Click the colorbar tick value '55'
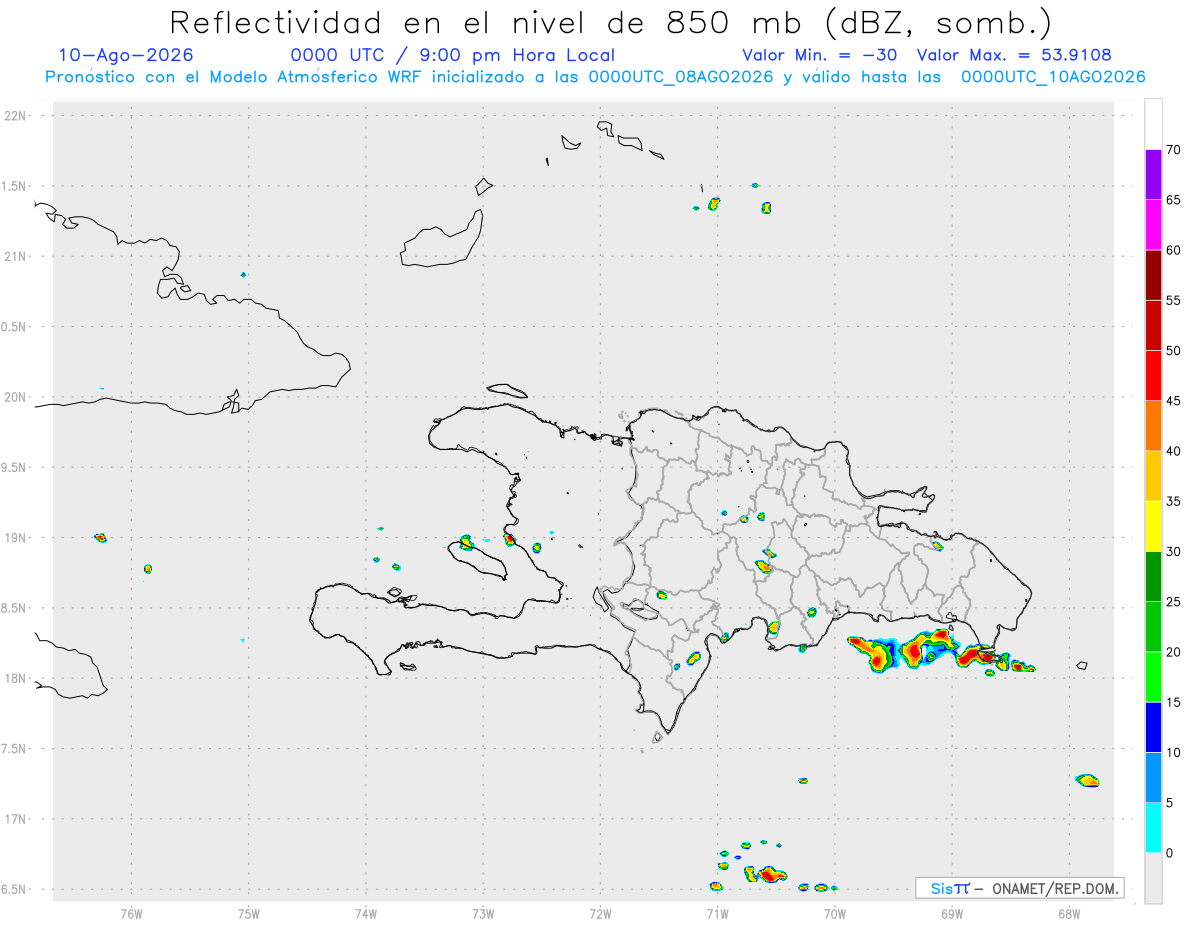 pyautogui.click(x=1173, y=300)
